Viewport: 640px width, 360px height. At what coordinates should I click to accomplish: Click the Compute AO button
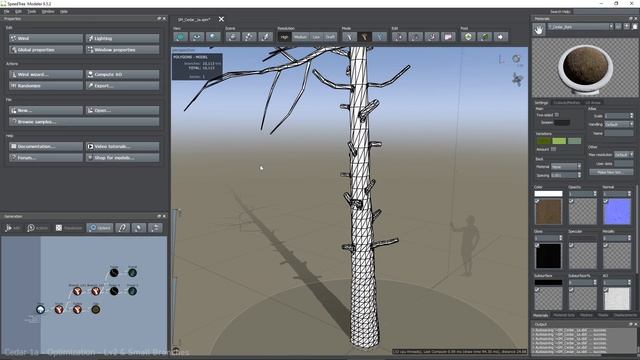122,74
